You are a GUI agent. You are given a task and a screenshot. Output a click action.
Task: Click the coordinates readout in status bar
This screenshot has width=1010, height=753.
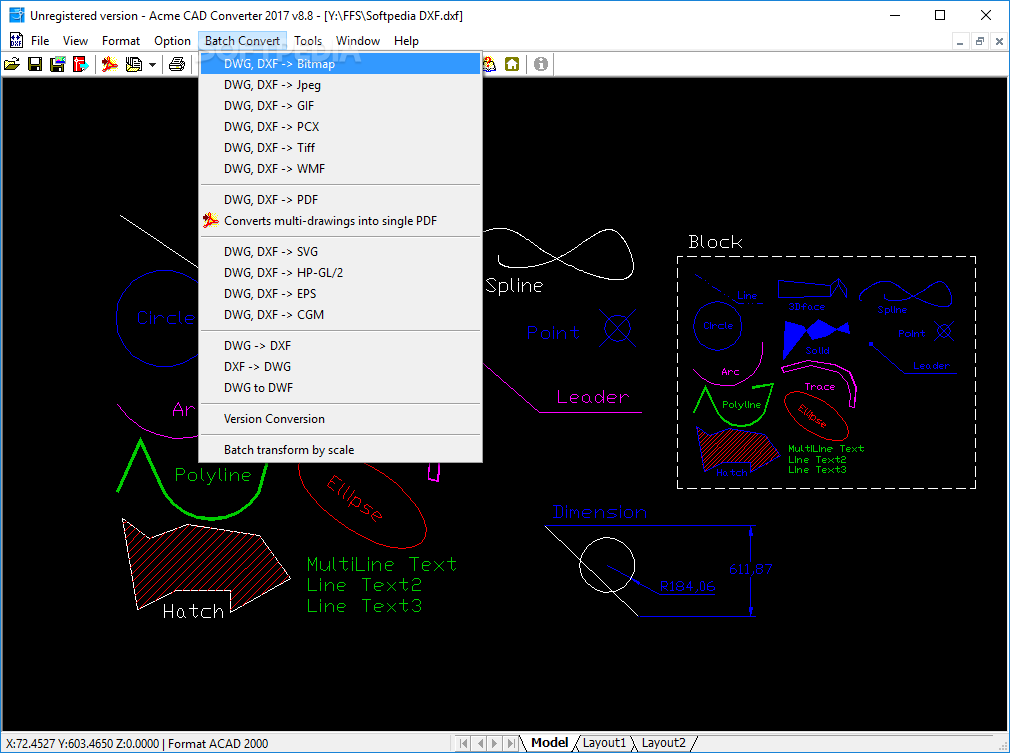click(82, 743)
